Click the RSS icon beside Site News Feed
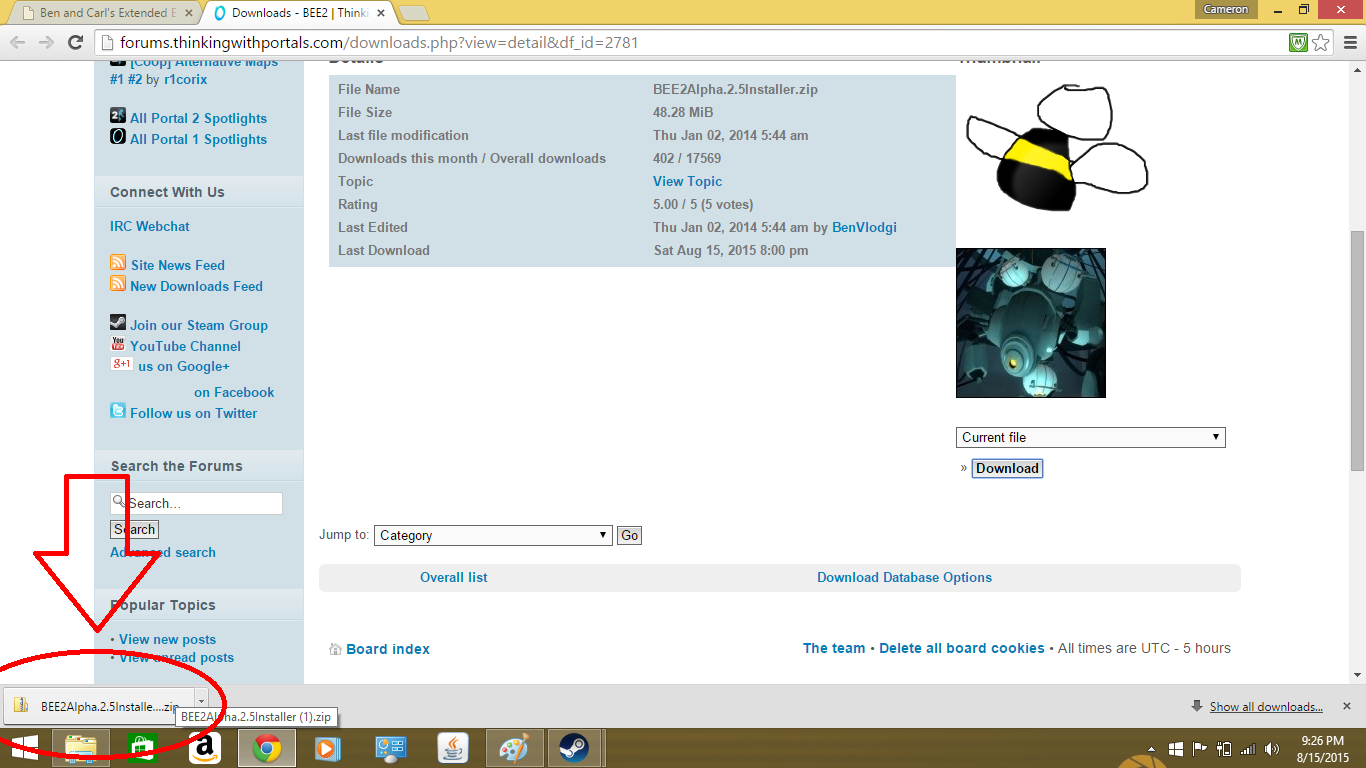The image size is (1366, 768). [x=118, y=263]
